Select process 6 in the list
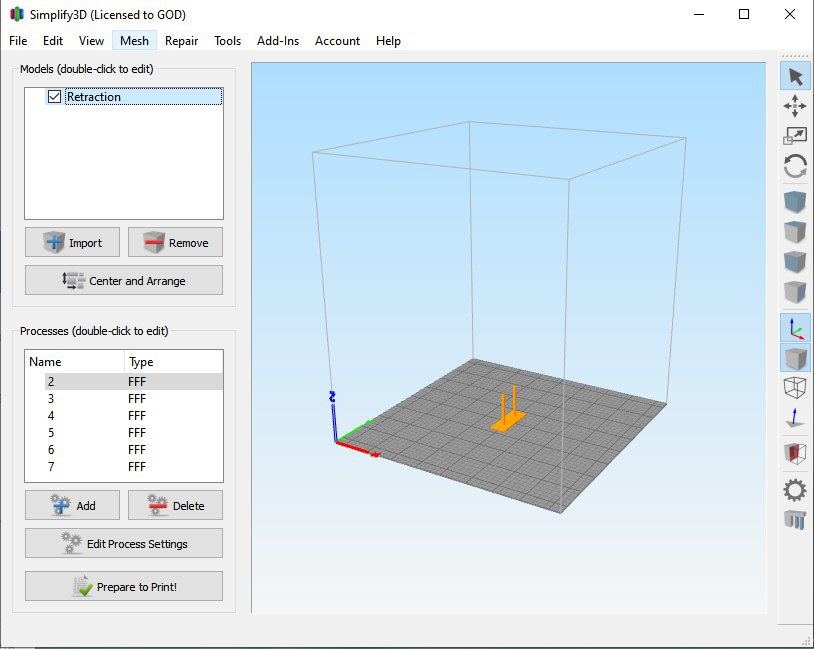The image size is (814, 649). [x=124, y=450]
